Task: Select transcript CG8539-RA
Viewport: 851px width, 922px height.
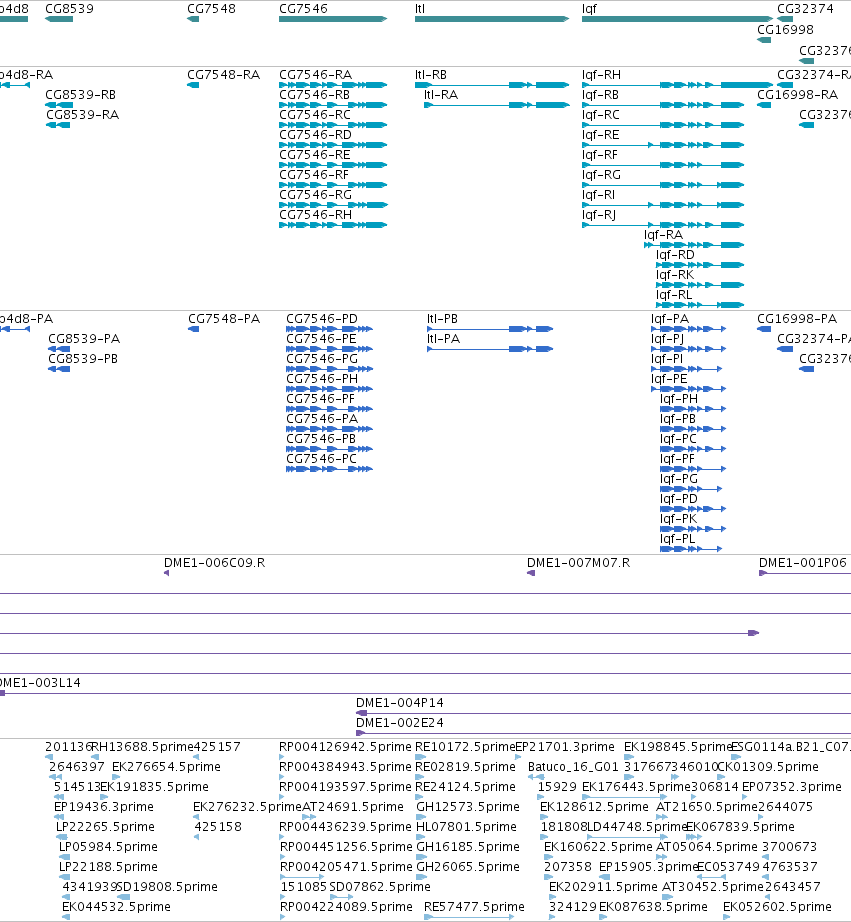Action: tap(58, 125)
